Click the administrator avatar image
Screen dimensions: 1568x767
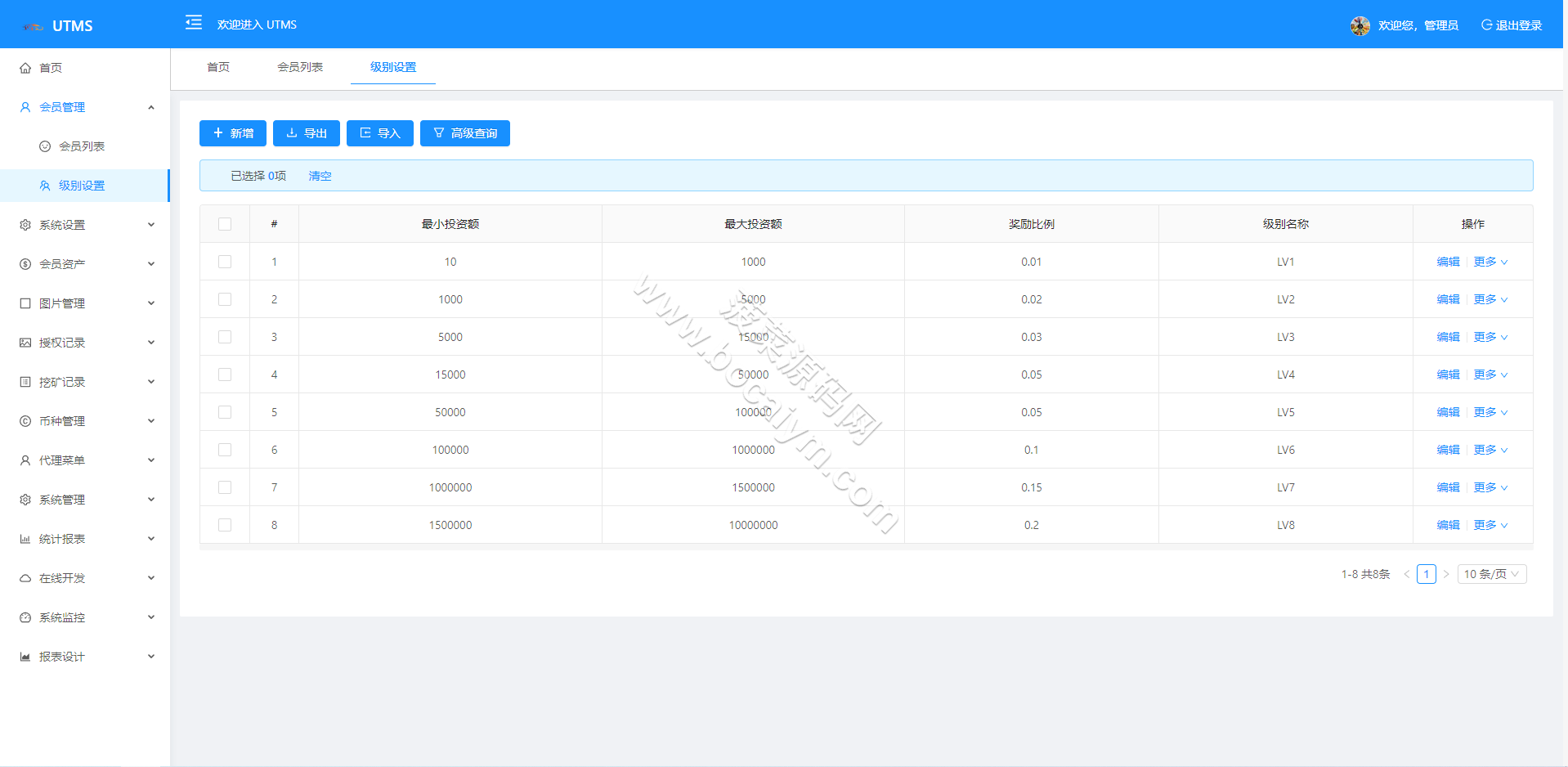click(1360, 26)
